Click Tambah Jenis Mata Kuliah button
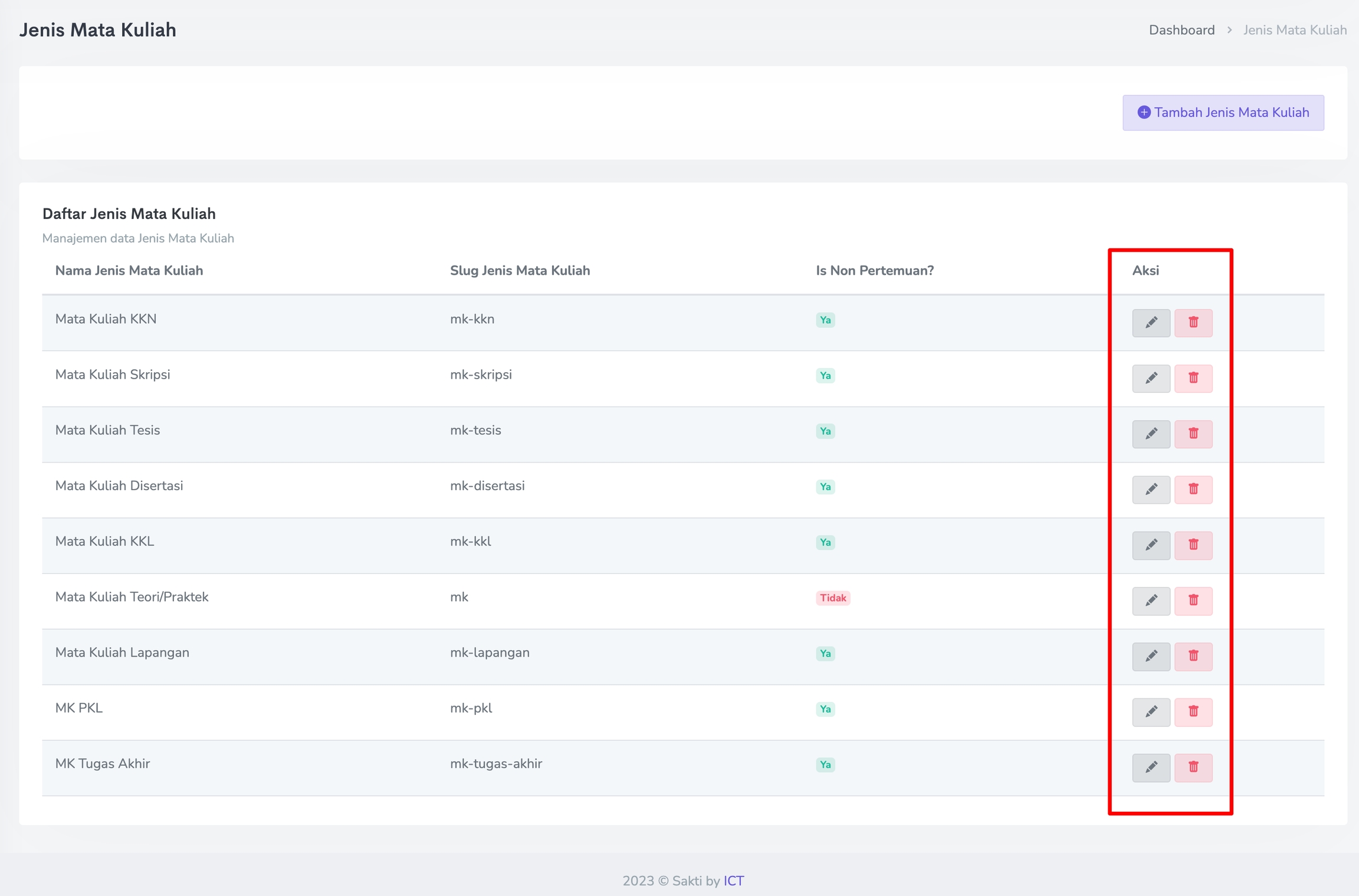This screenshot has width=1359, height=896. [1223, 113]
